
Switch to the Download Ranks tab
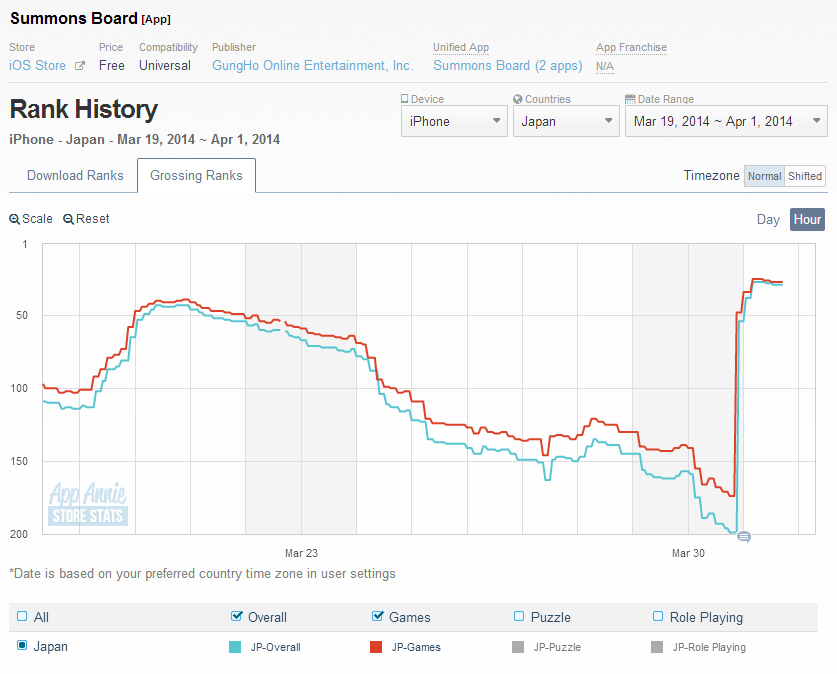pyautogui.click(x=75, y=176)
